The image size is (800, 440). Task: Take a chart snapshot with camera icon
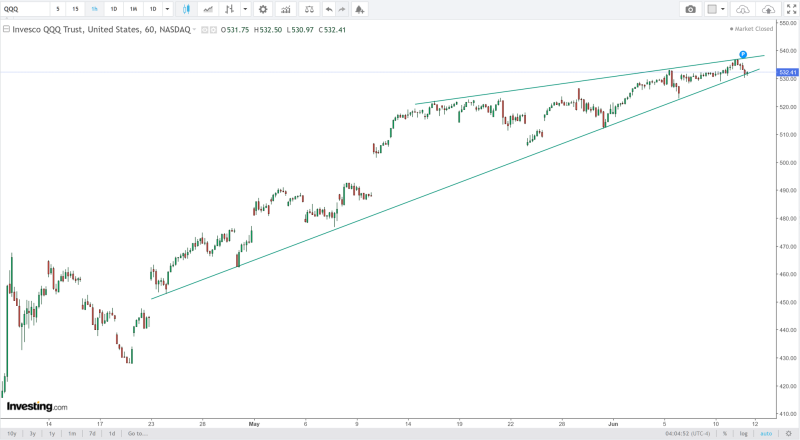tap(690, 9)
